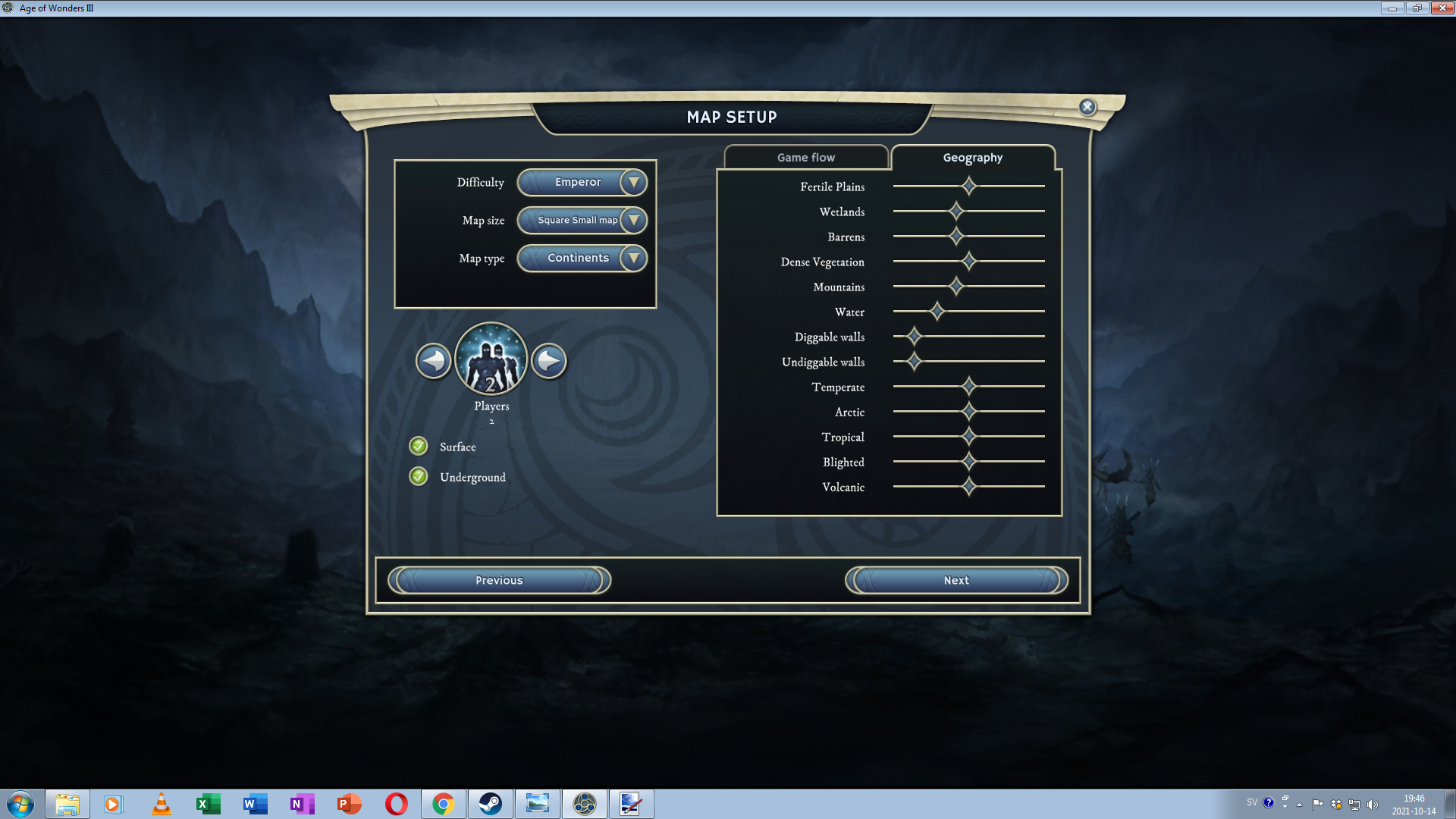Screen dimensions: 1456x819
Task: Switch to the Game flow tab
Action: 806,157
